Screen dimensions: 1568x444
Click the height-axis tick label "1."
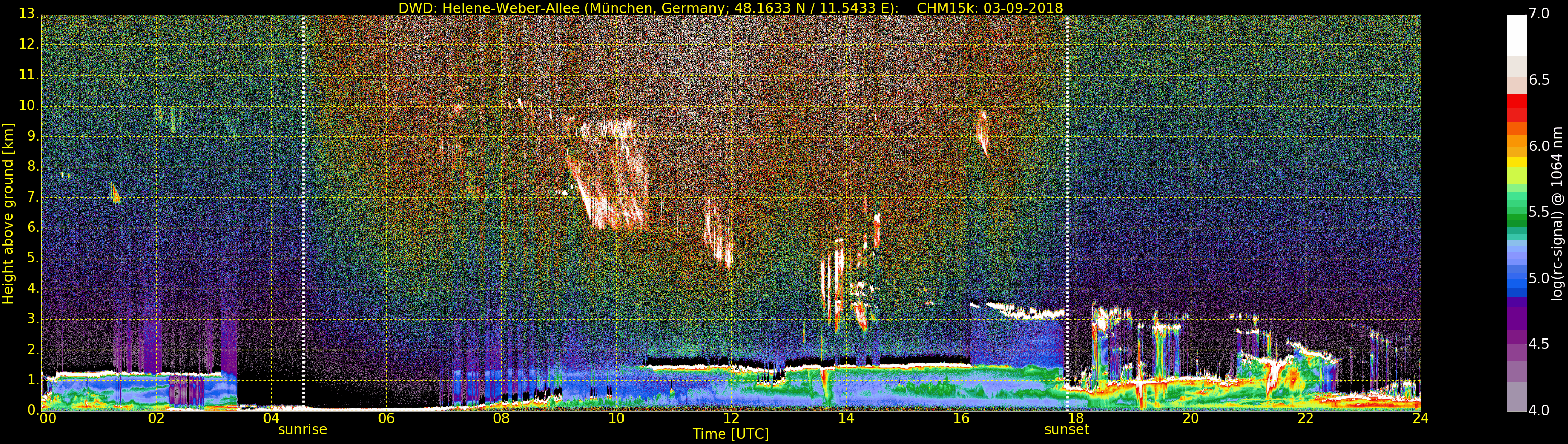click(x=32, y=380)
